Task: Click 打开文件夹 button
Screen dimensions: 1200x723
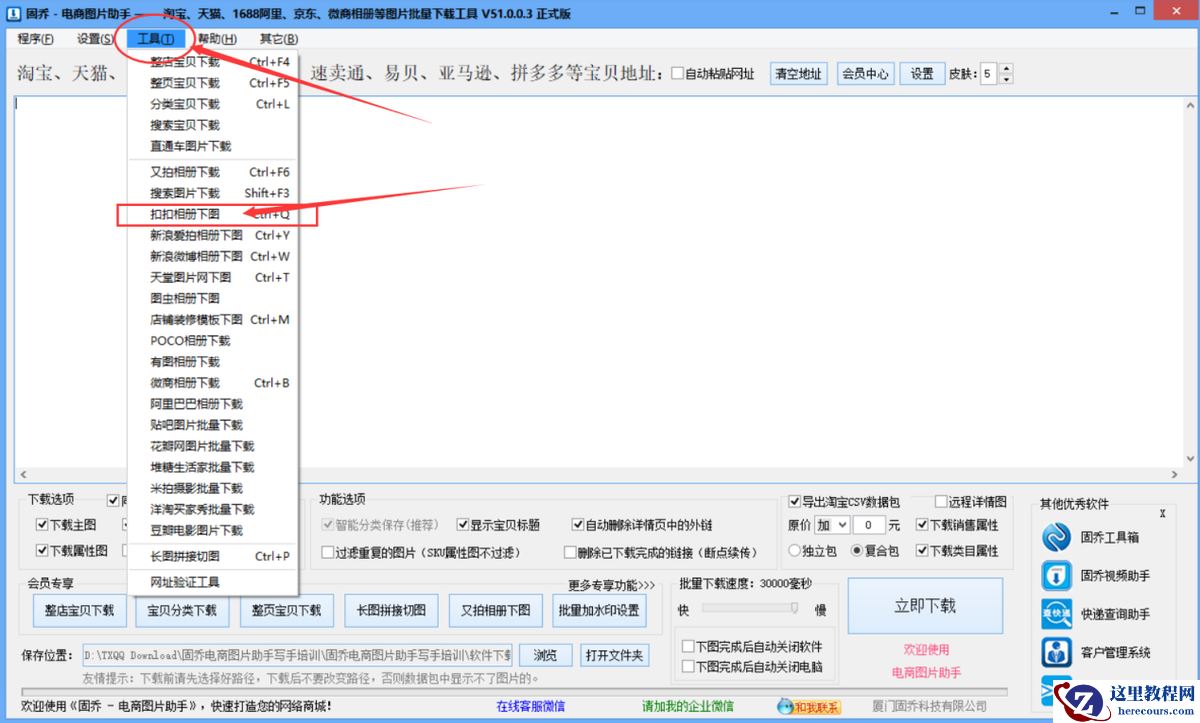Action: pyautogui.click(x=614, y=656)
